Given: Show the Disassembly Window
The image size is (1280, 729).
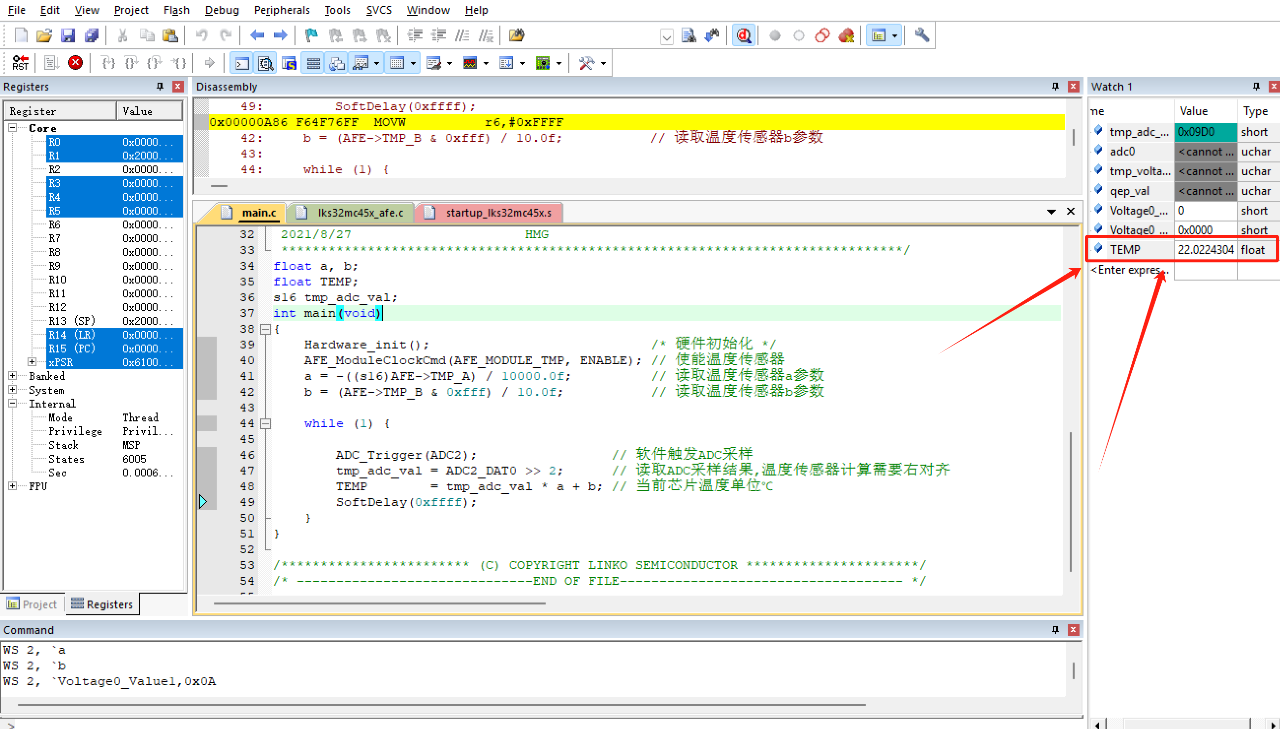Looking at the screenshot, I should tap(266, 62).
